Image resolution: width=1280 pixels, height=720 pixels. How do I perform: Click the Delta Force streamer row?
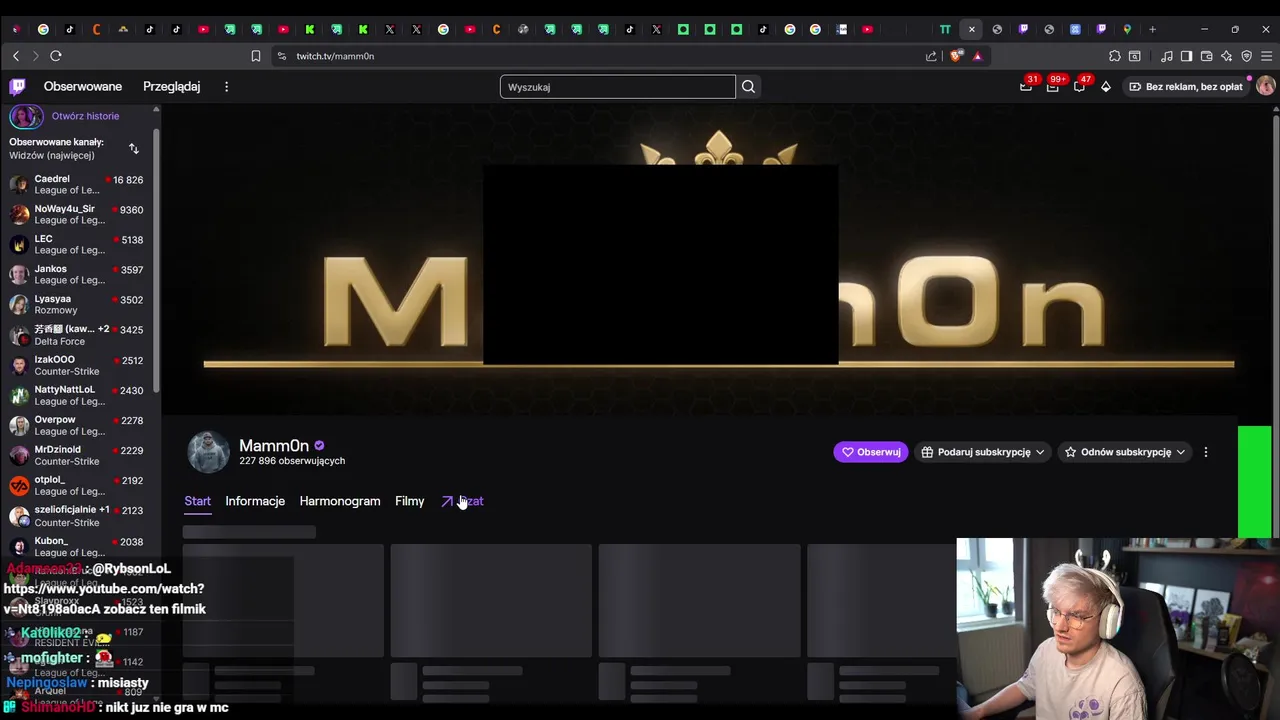click(x=77, y=335)
